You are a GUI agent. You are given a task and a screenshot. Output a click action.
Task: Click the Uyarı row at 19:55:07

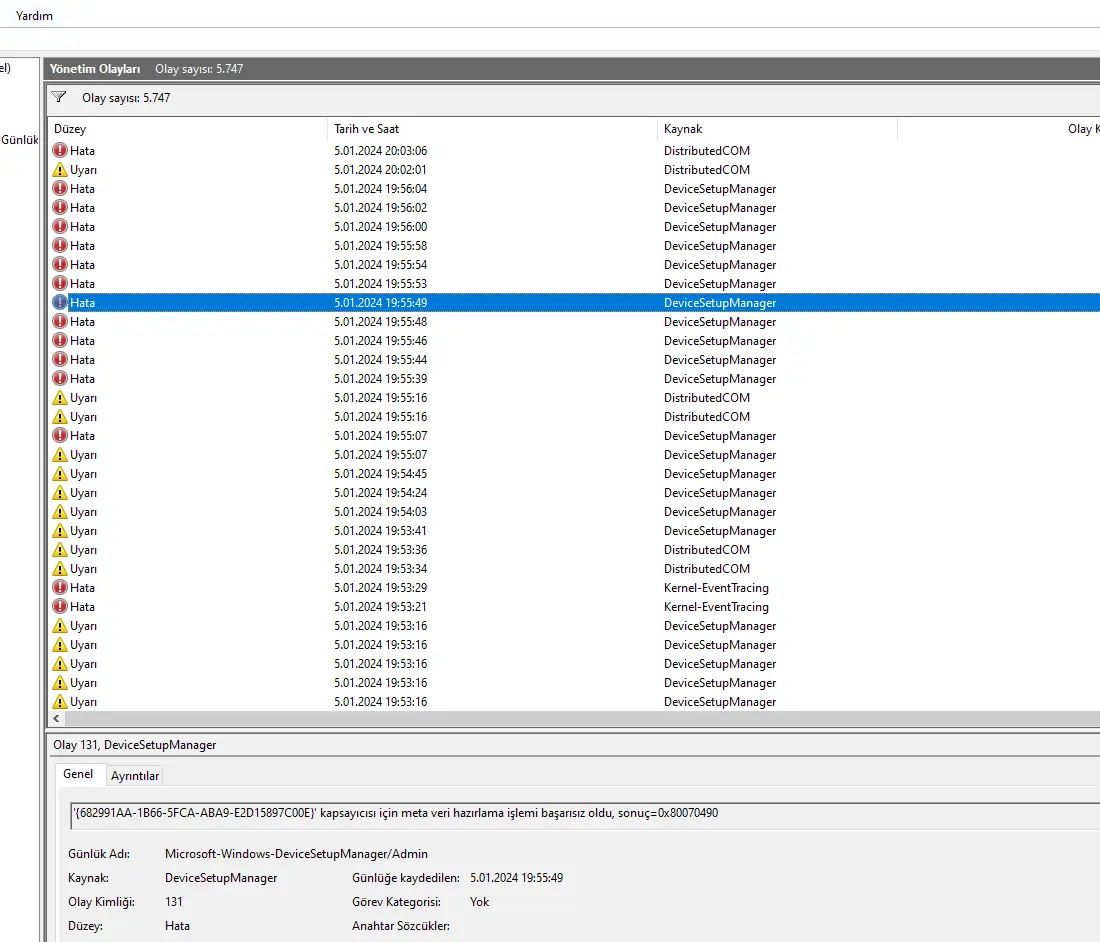coord(575,455)
